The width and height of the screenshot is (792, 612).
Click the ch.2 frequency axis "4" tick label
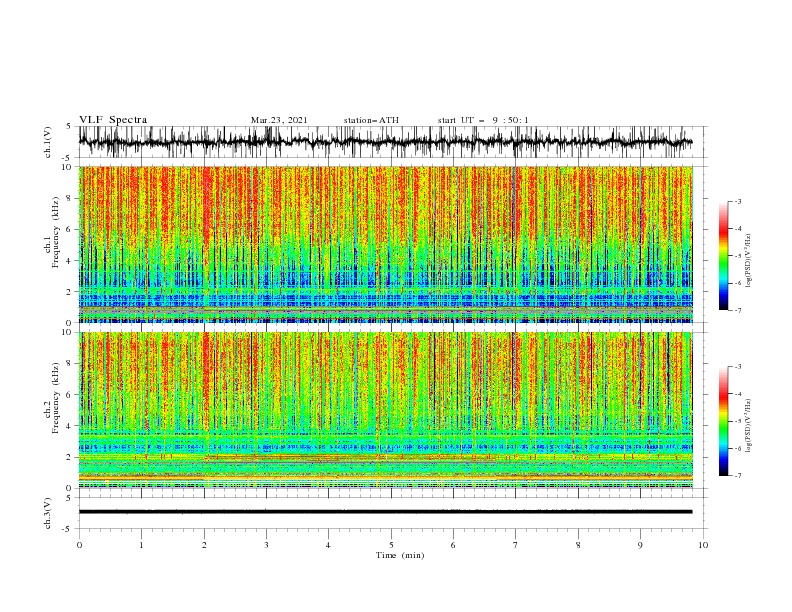tap(69, 427)
